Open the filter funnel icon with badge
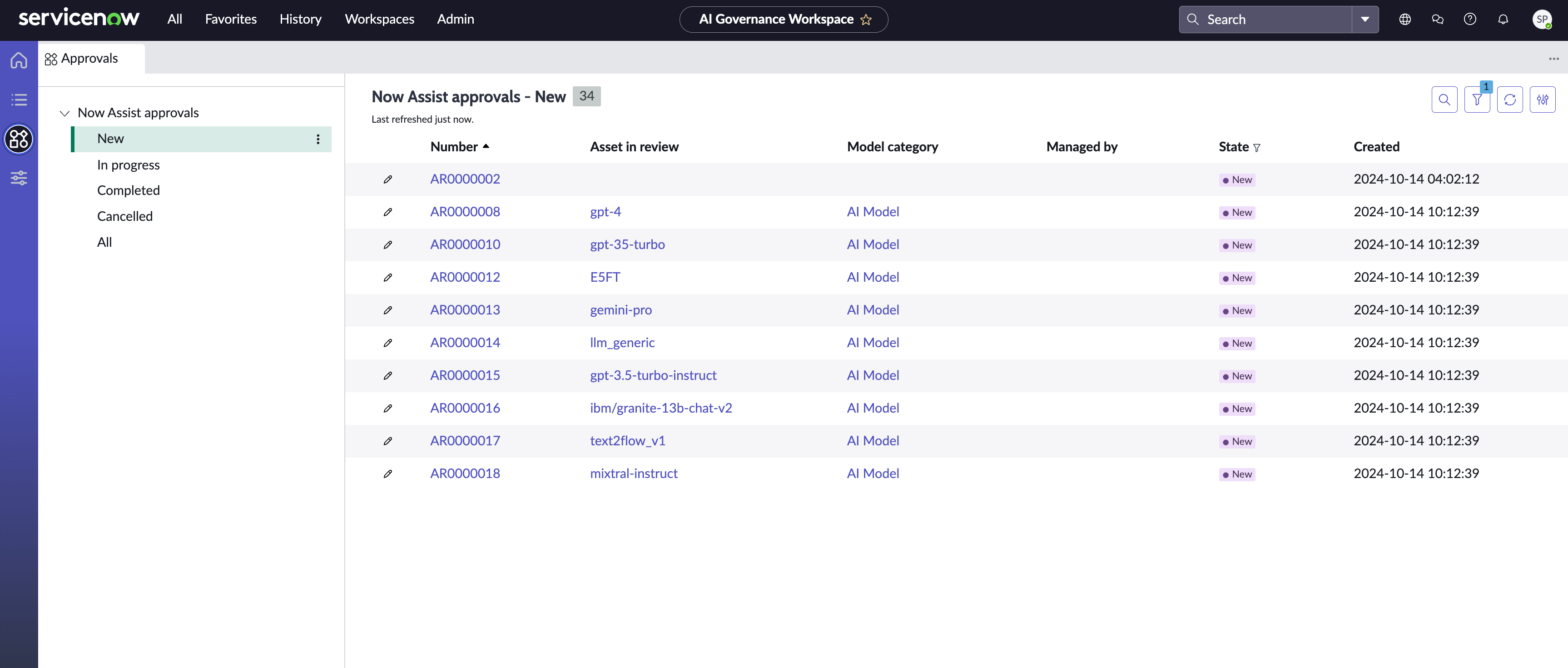Image resolution: width=1568 pixels, height=668 pixels. [x=1477, y=100]
